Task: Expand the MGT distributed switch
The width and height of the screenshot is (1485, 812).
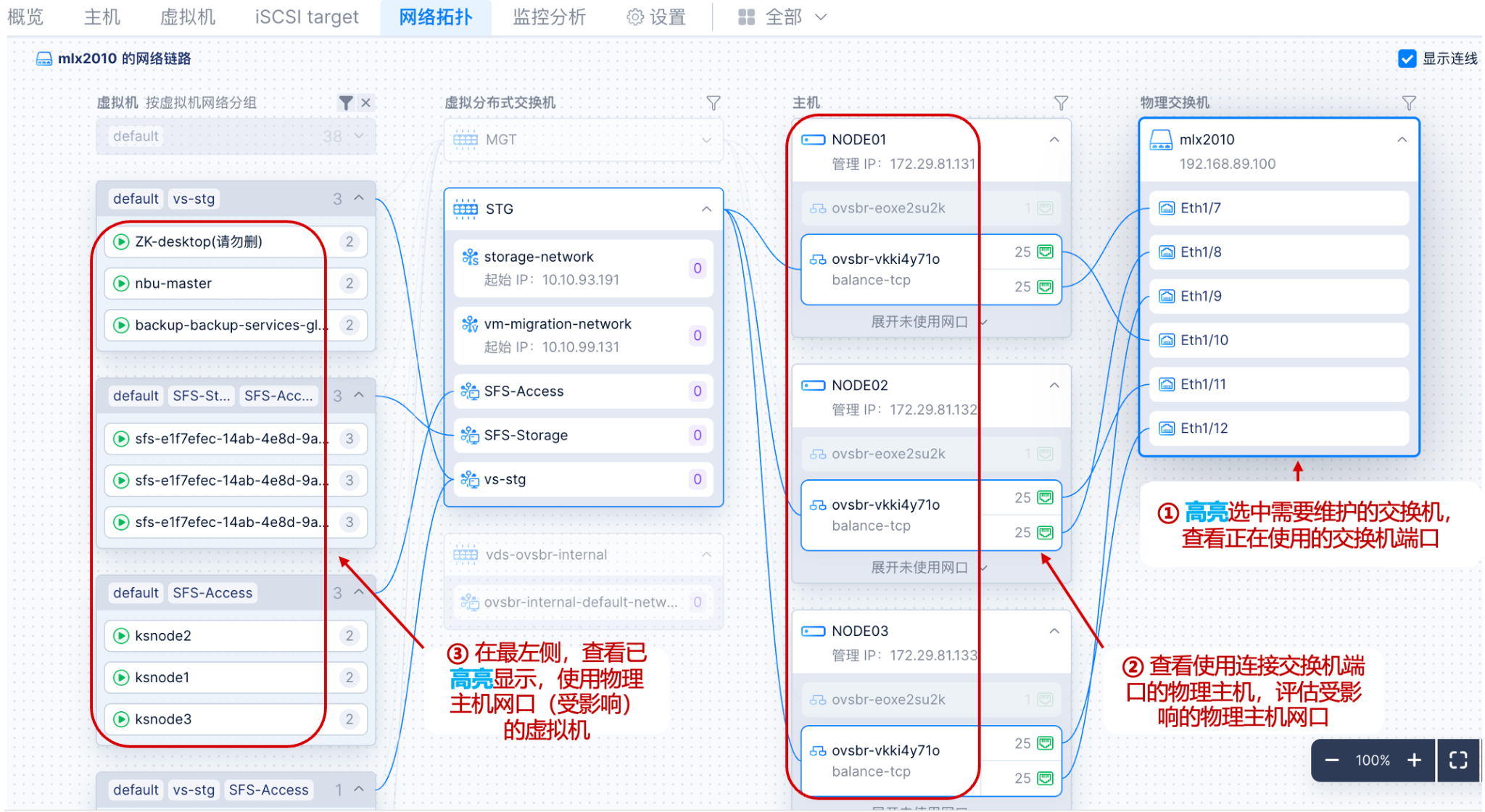Action: point(706,139)
